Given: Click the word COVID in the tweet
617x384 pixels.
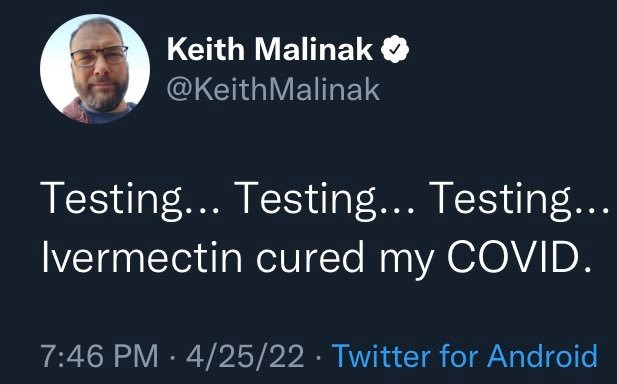Looking at the screenshot, I should [513, 256].
